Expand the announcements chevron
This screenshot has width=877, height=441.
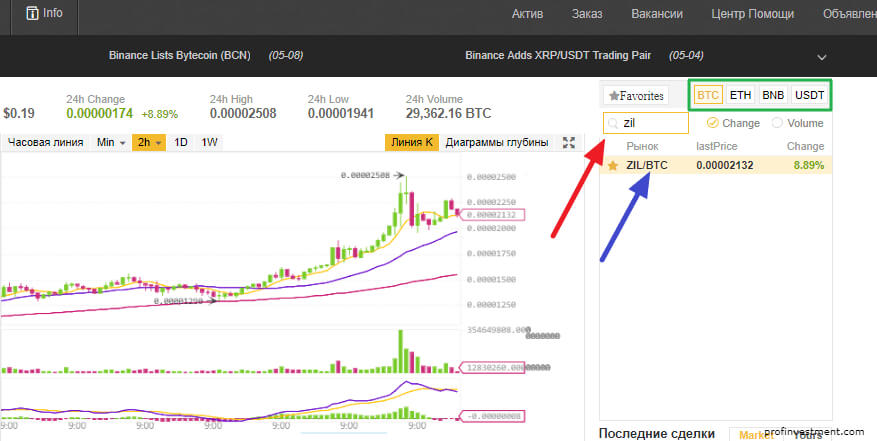pyautogui.click(x=822, y=57)
